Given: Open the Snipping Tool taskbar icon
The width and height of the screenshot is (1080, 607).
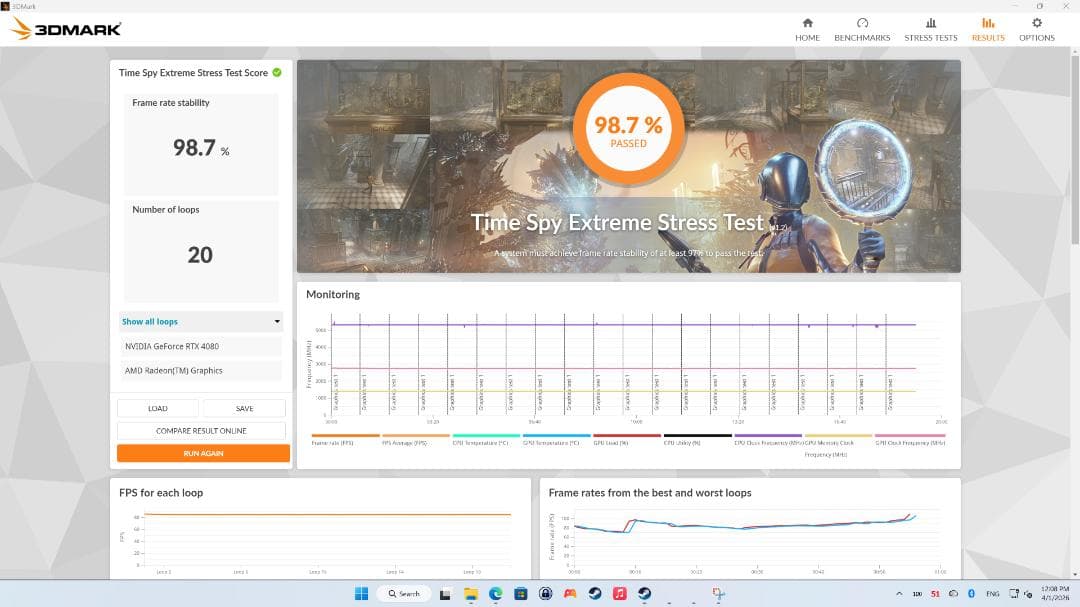Looking at the screenshot, I should [718, 593].
